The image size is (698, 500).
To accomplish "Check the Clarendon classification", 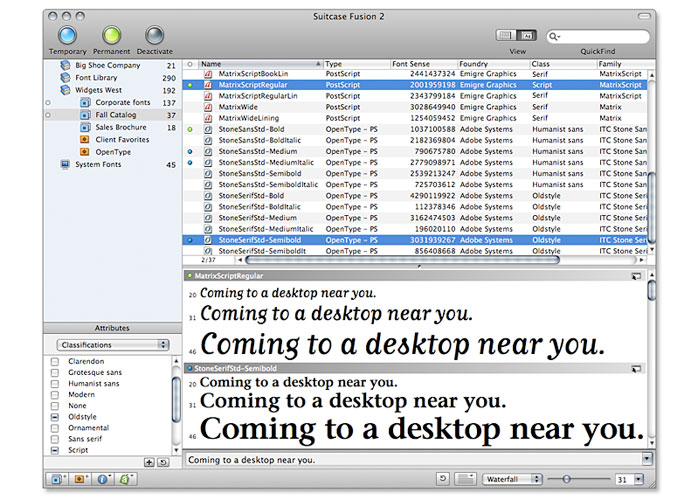I will click(55, 362).
